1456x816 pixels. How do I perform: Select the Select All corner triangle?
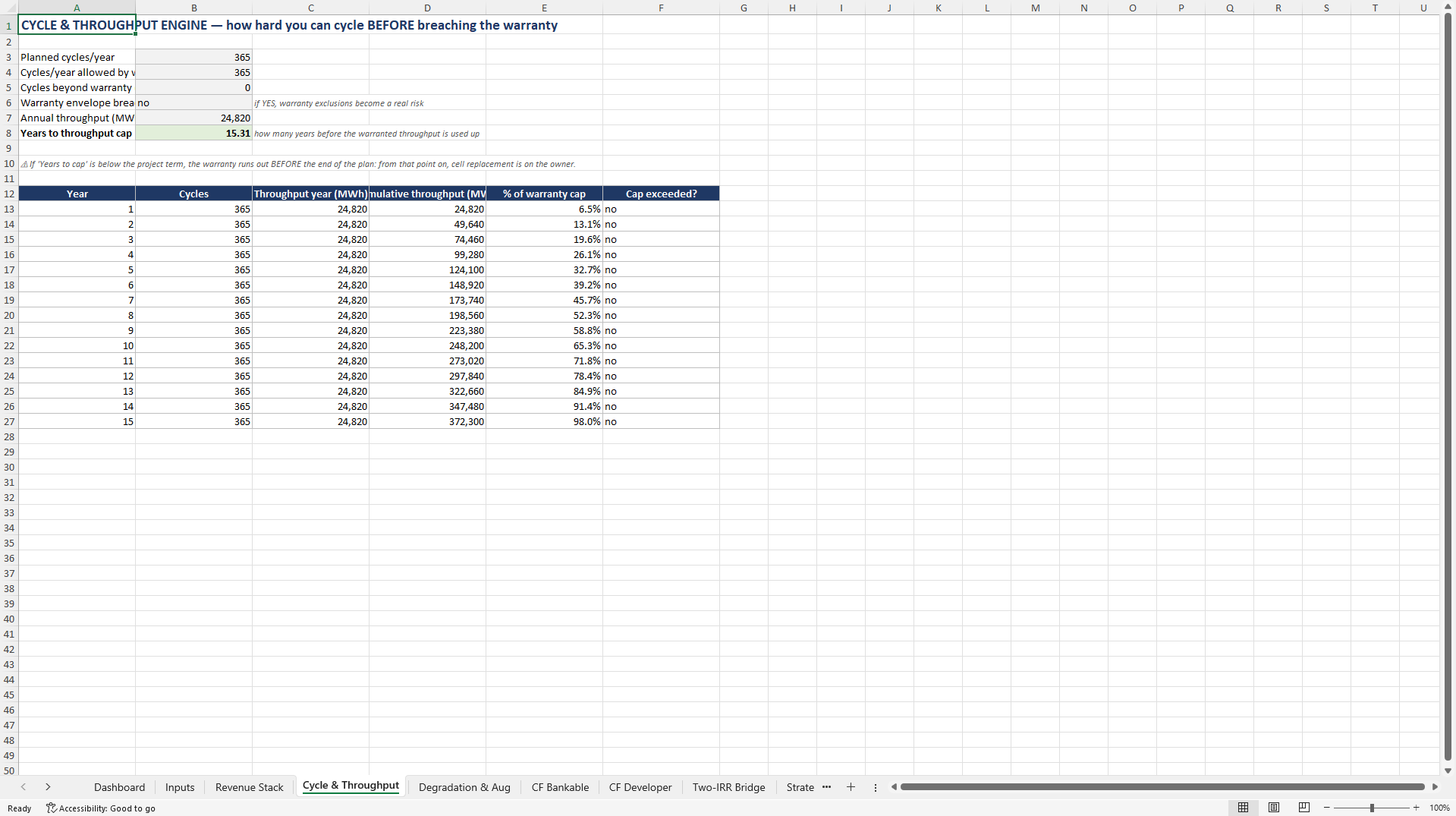tap(9, 8)
